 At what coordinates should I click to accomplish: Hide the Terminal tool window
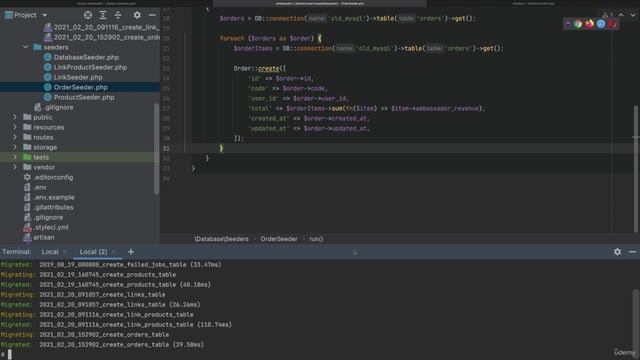coord(632,252)
